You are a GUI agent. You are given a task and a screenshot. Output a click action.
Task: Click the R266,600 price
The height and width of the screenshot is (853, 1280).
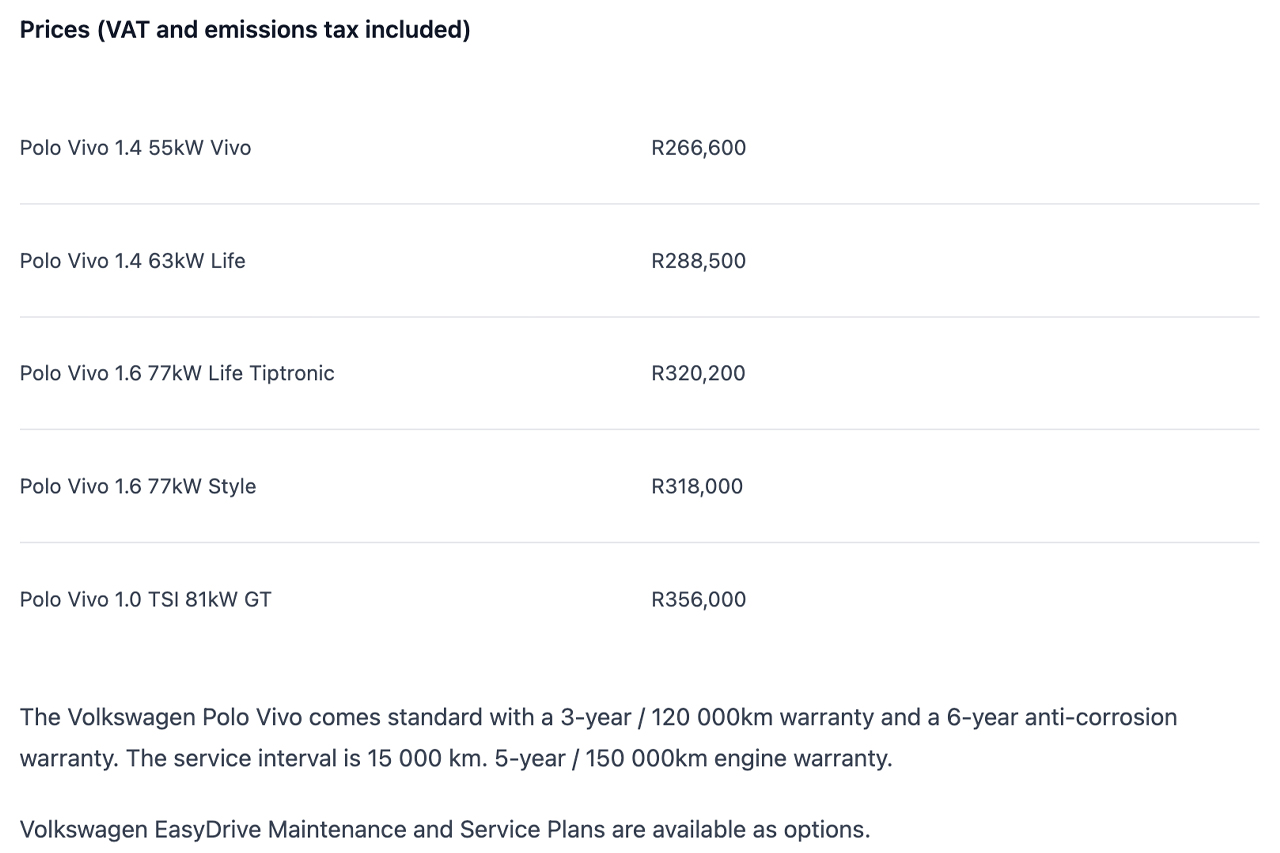[698, 148]
